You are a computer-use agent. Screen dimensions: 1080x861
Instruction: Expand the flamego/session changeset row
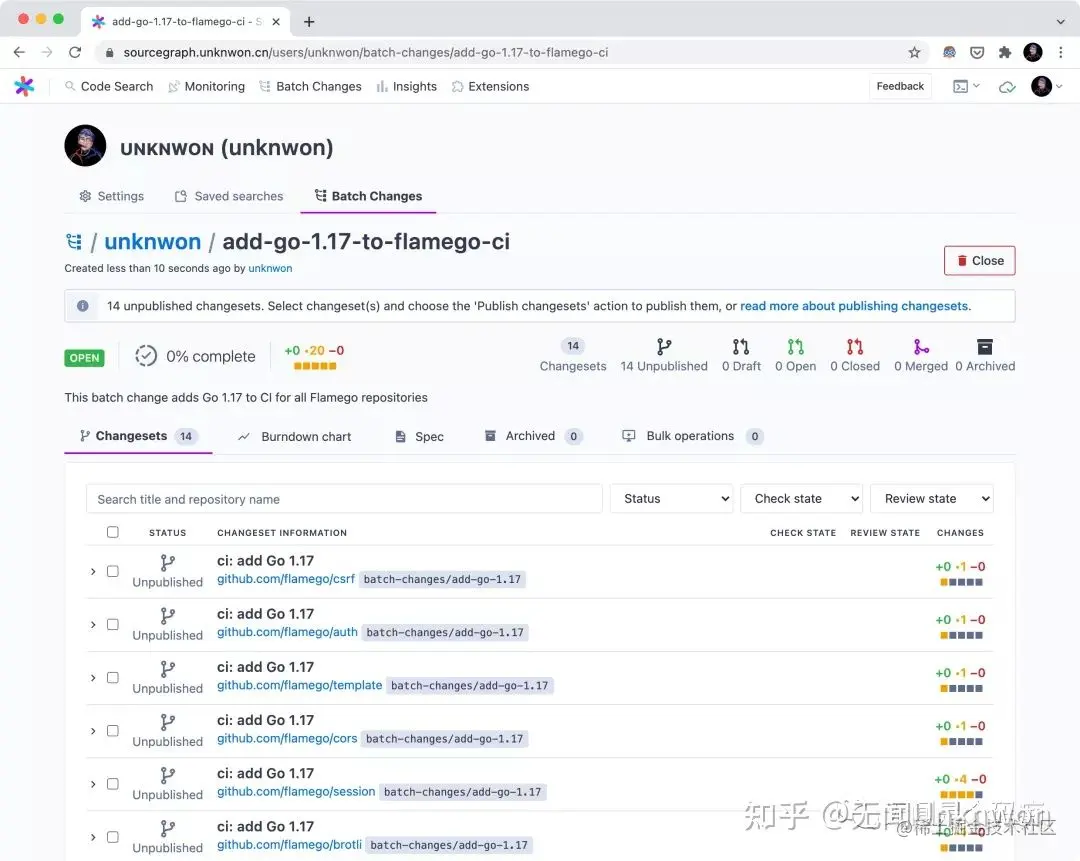[x=93, y=784]
